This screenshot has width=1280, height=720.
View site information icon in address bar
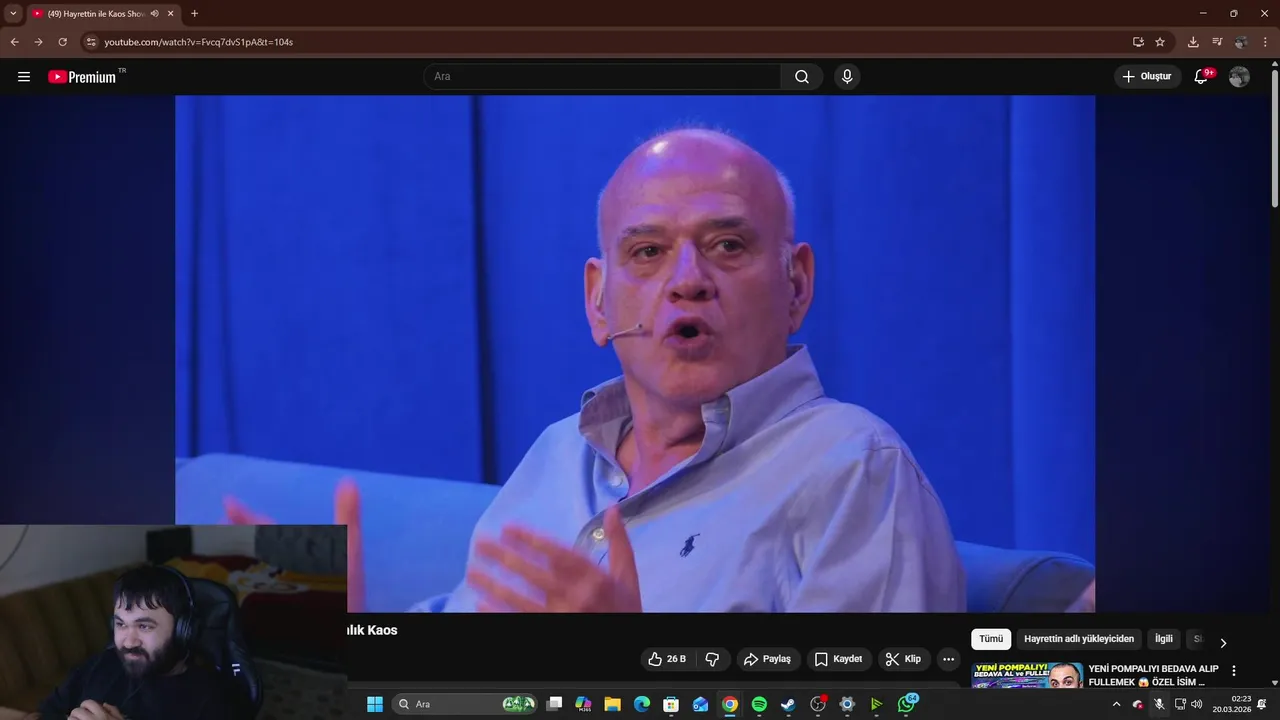pos(91,42)
